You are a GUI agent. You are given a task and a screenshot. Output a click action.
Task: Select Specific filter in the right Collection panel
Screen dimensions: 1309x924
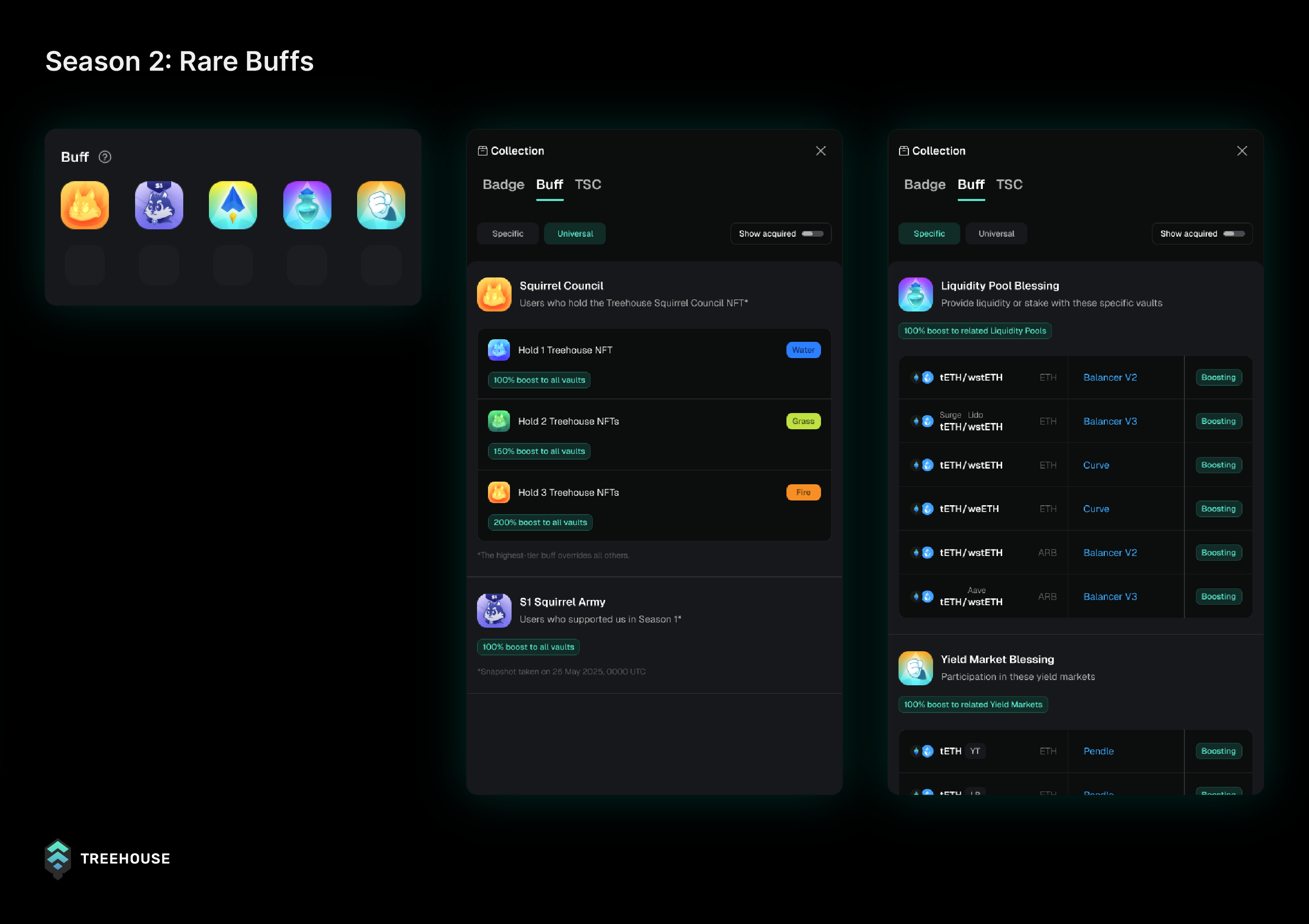coord(929,233)
